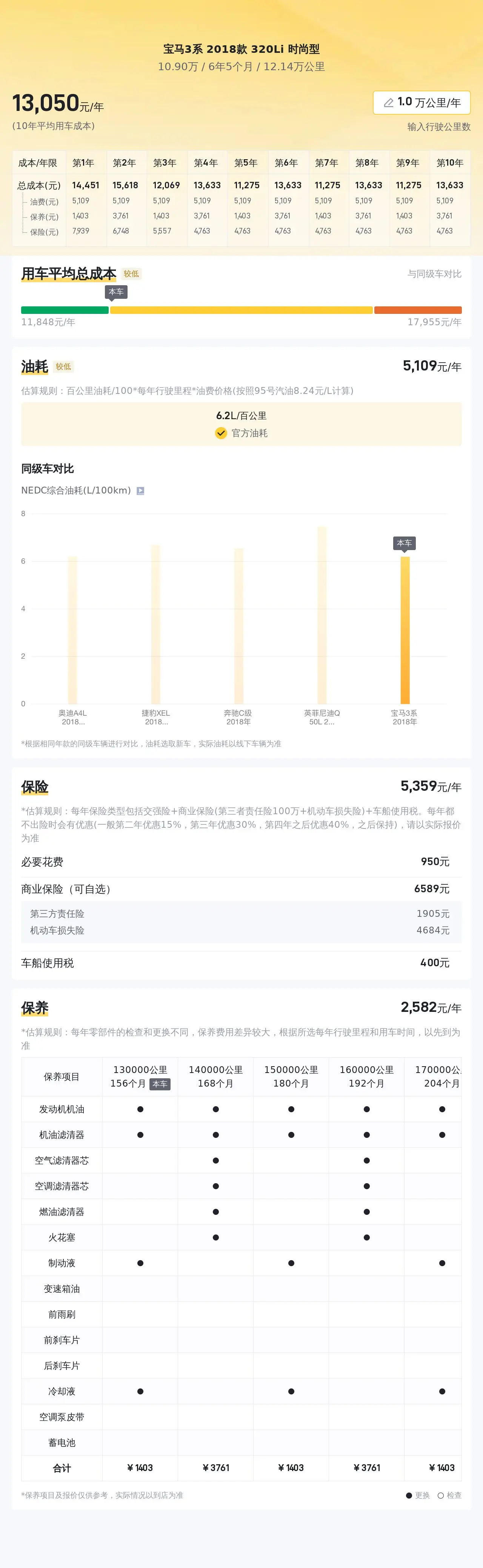Click the 第三方责任险 1905元 row
483x1568 pixels.
click(x=241, y=914)
